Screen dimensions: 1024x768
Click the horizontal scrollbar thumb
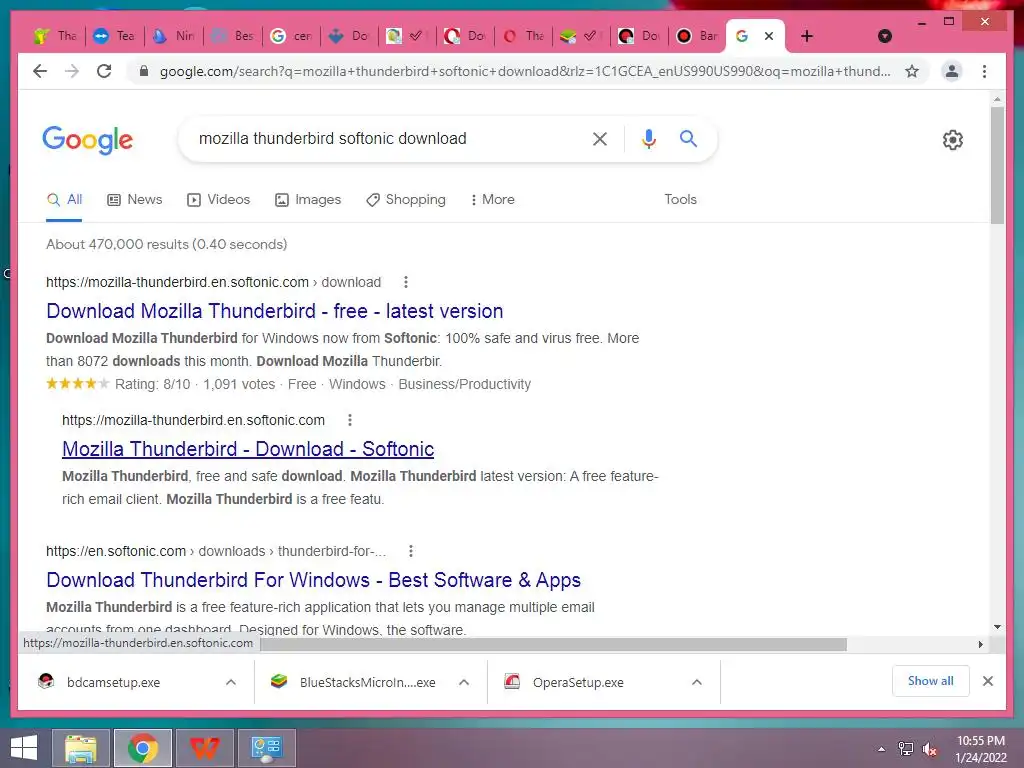tap(553, 645)
